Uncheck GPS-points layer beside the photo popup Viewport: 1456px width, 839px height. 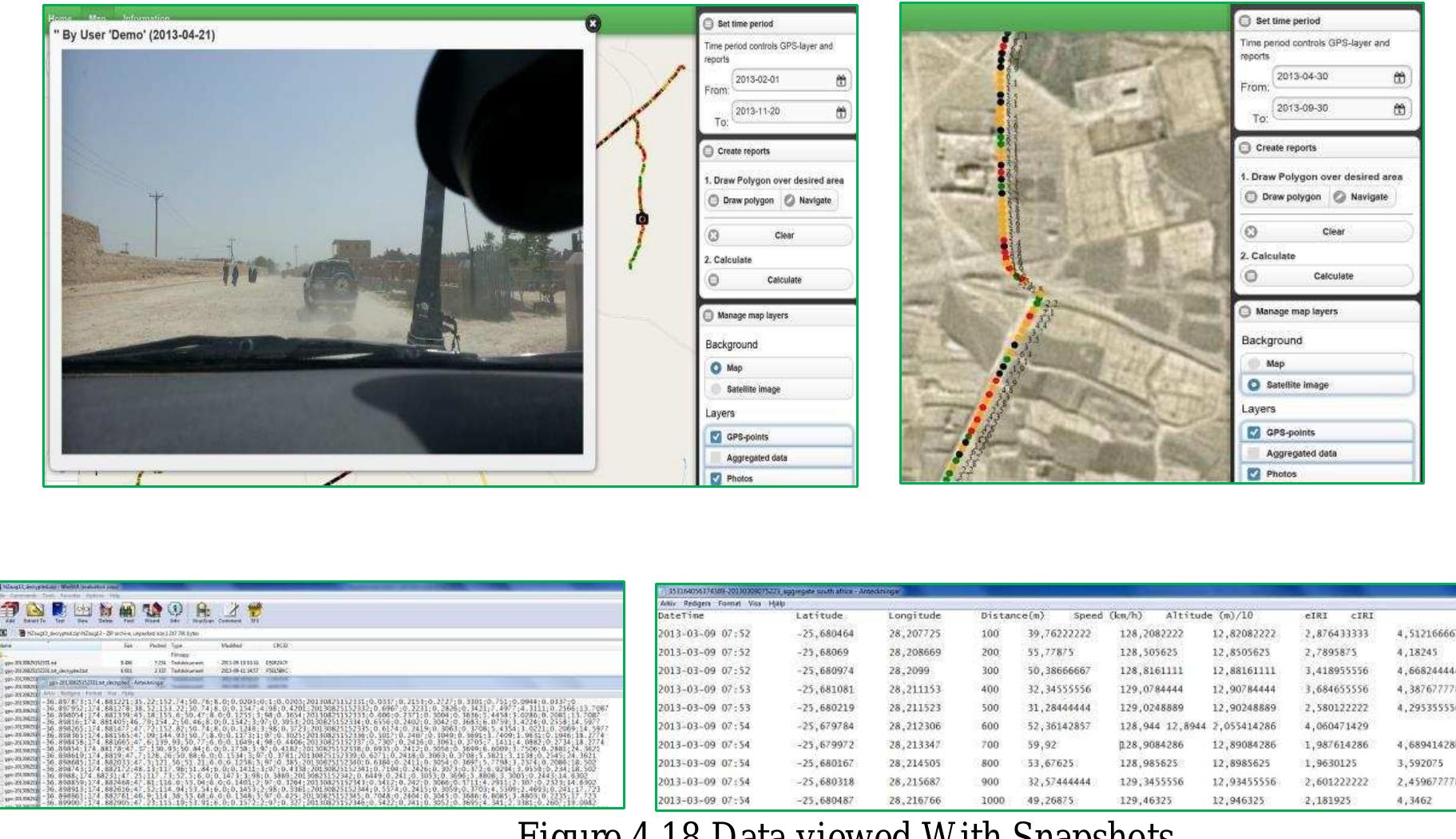716,437
